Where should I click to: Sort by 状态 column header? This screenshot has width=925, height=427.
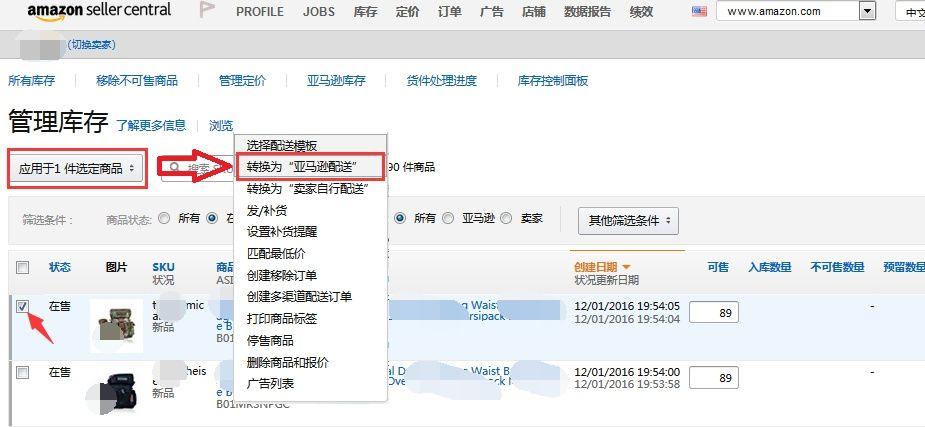coord(60,267)
